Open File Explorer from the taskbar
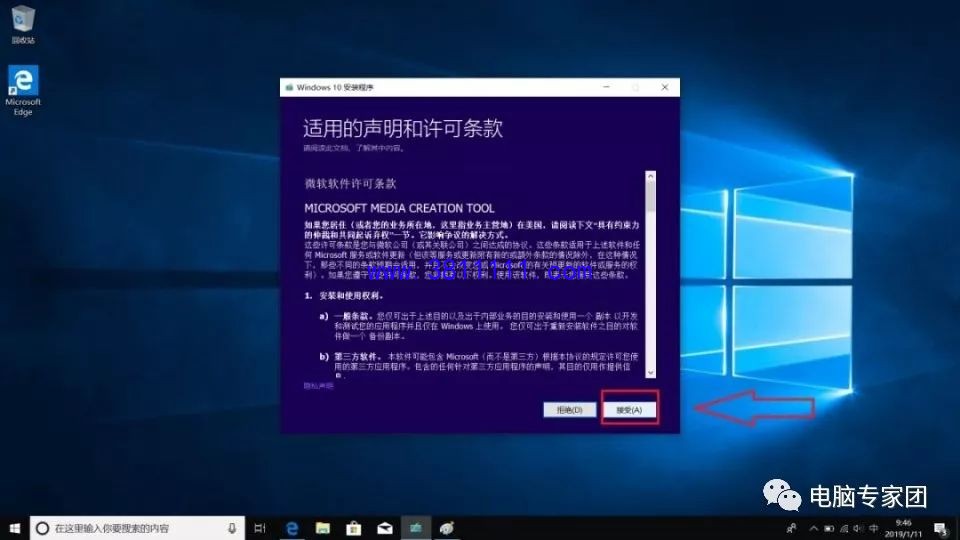 (323, 528)
